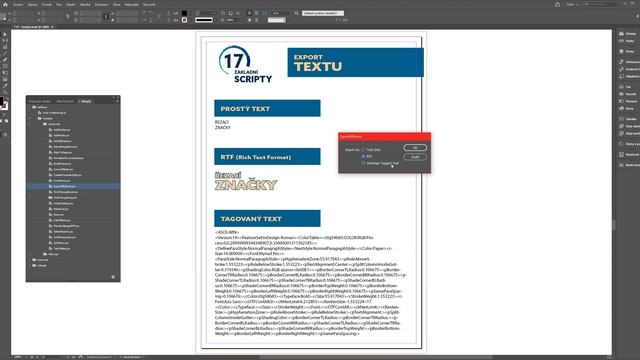Open the stroke style dropdown
Screen dimensions: 640x360
(206, 20)
